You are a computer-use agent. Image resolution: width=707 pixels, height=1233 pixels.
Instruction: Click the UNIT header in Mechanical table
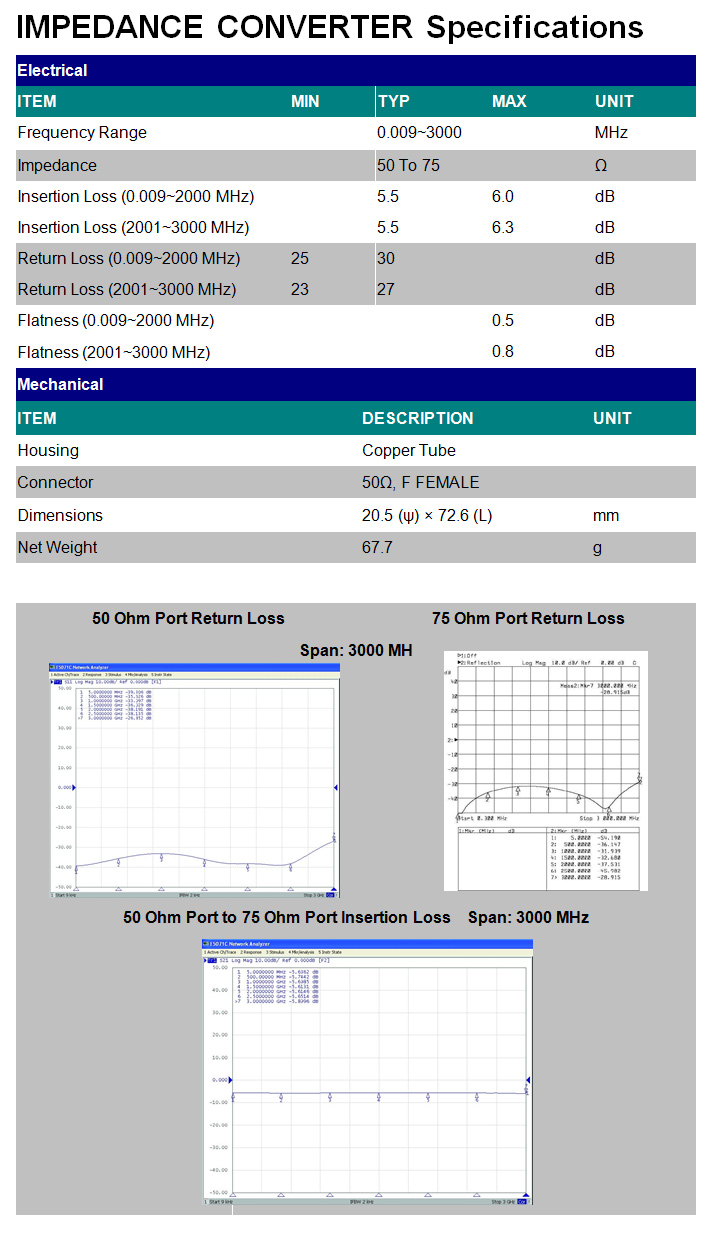[x=612, y=418]
